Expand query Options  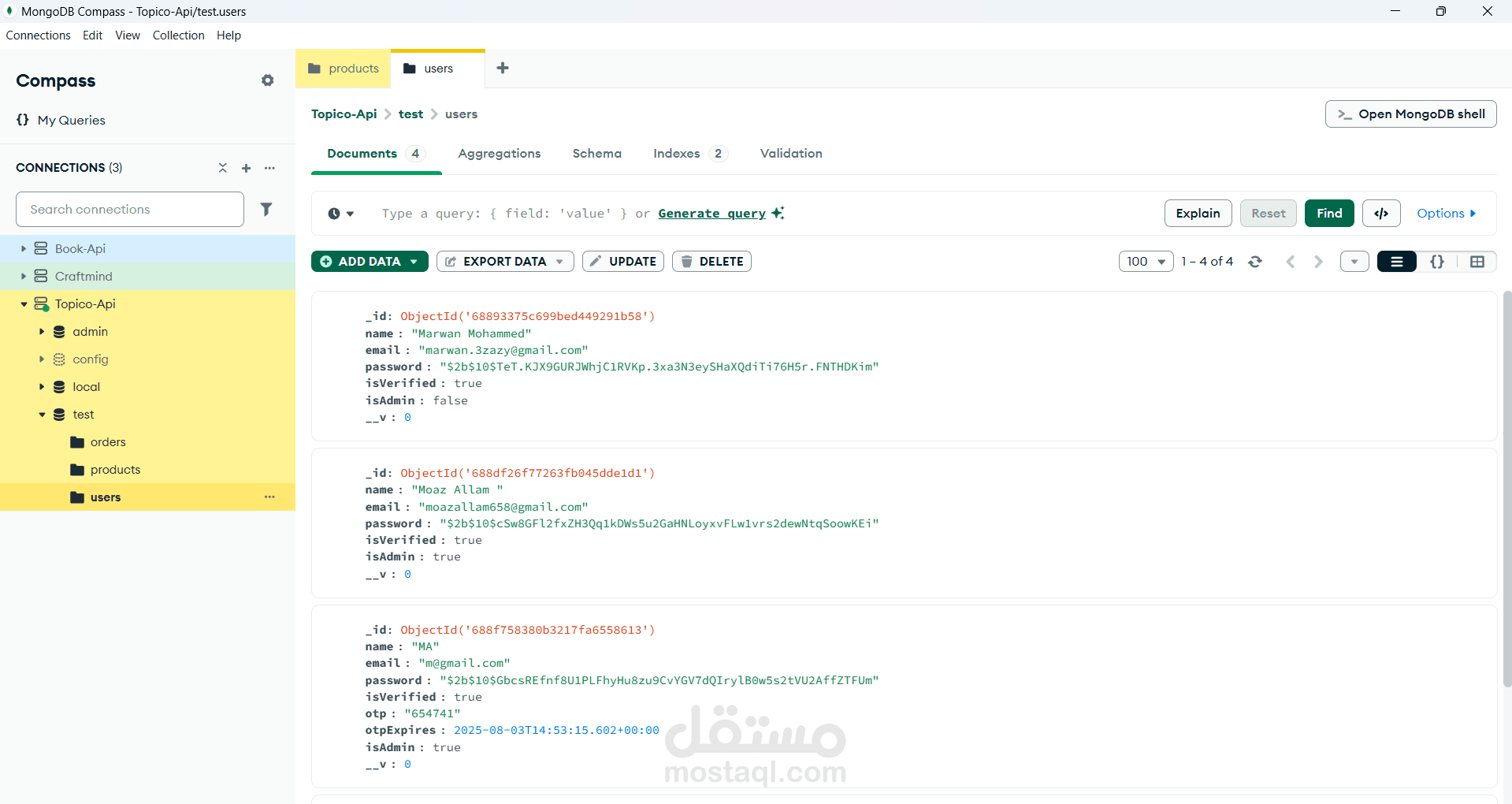click(x=1447, y=213)
